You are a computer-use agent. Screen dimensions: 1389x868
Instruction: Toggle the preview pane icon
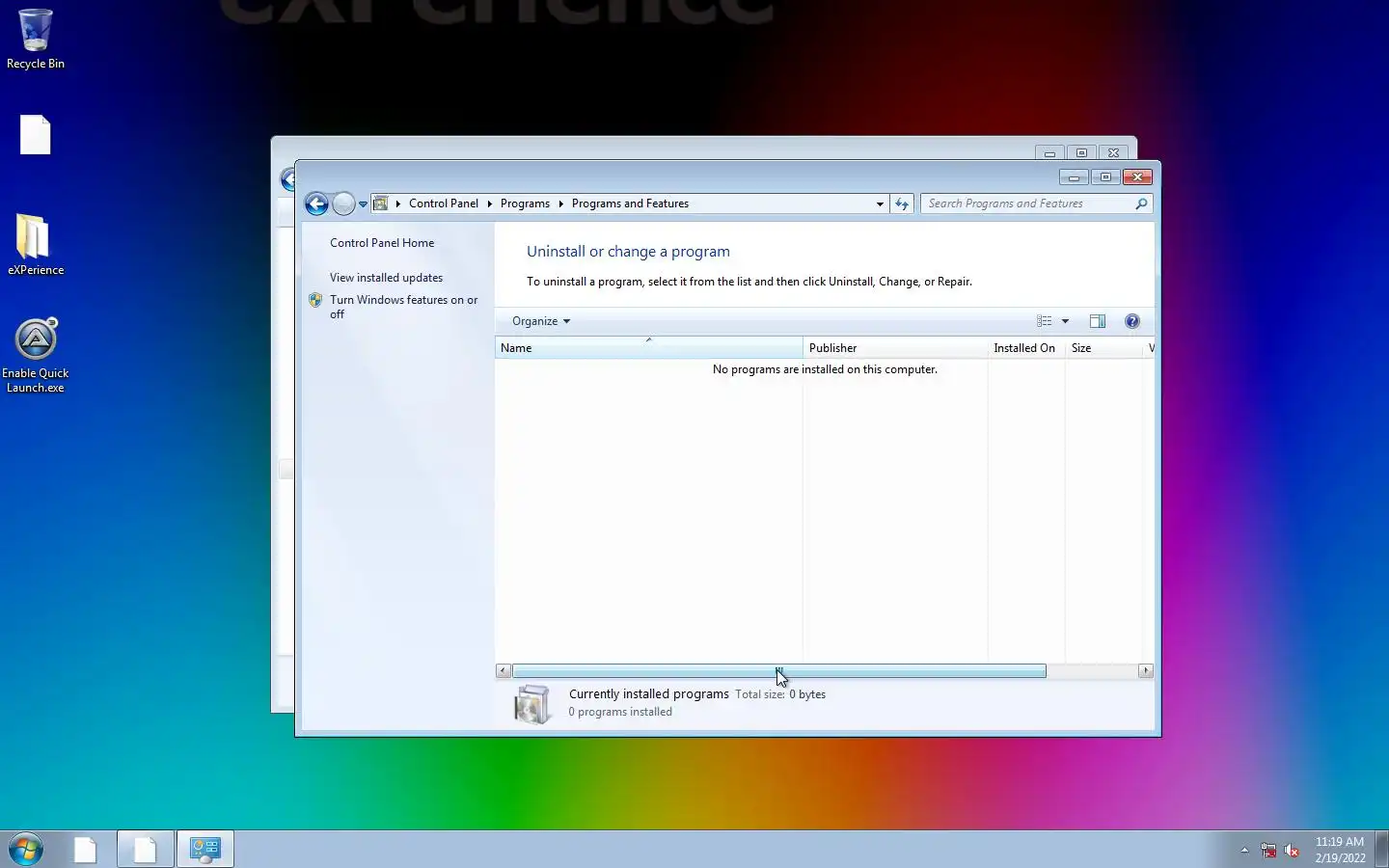click(x=1098, y=321)
